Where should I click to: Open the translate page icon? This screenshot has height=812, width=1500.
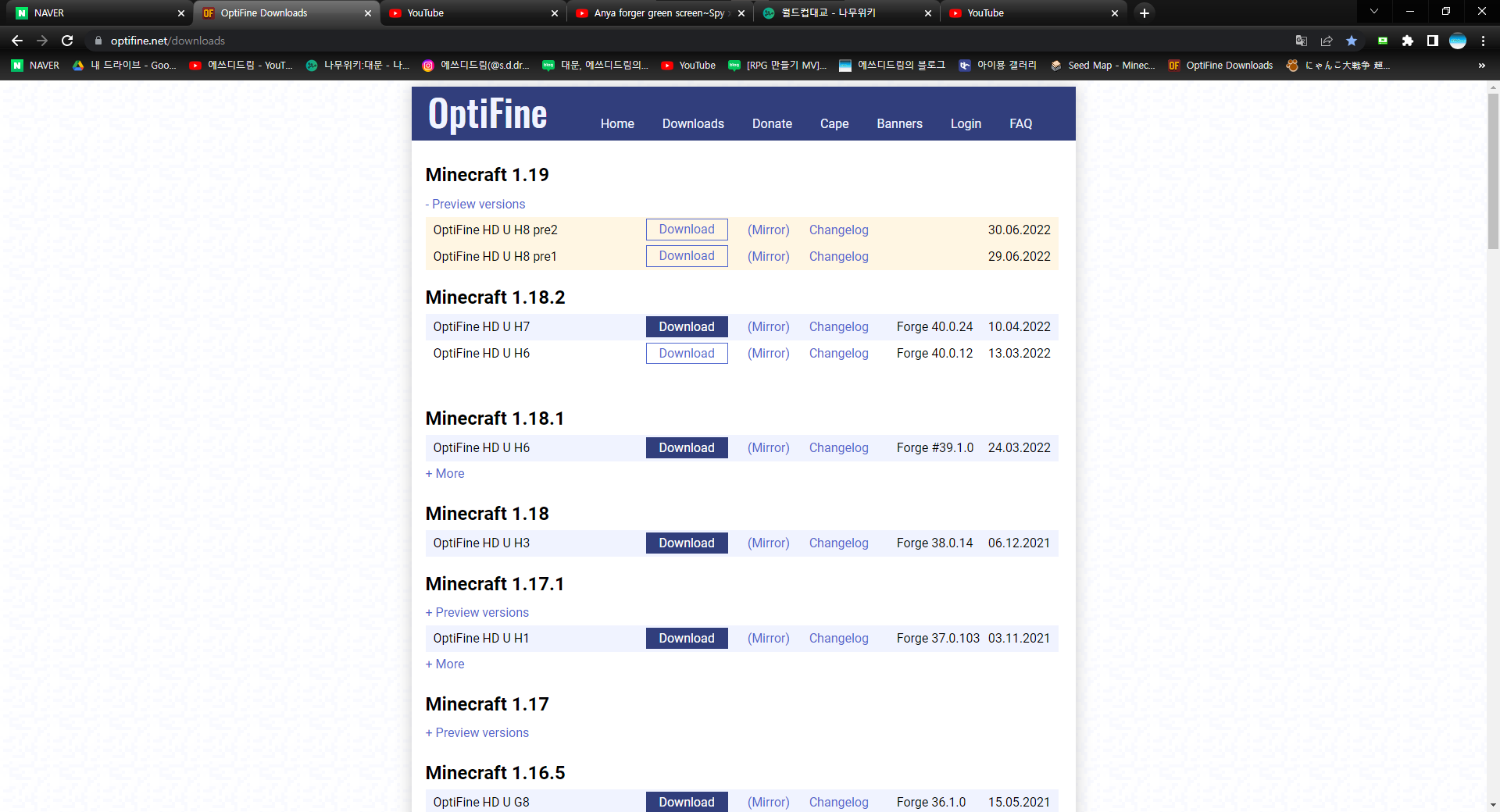click(x=1302, y=41)
